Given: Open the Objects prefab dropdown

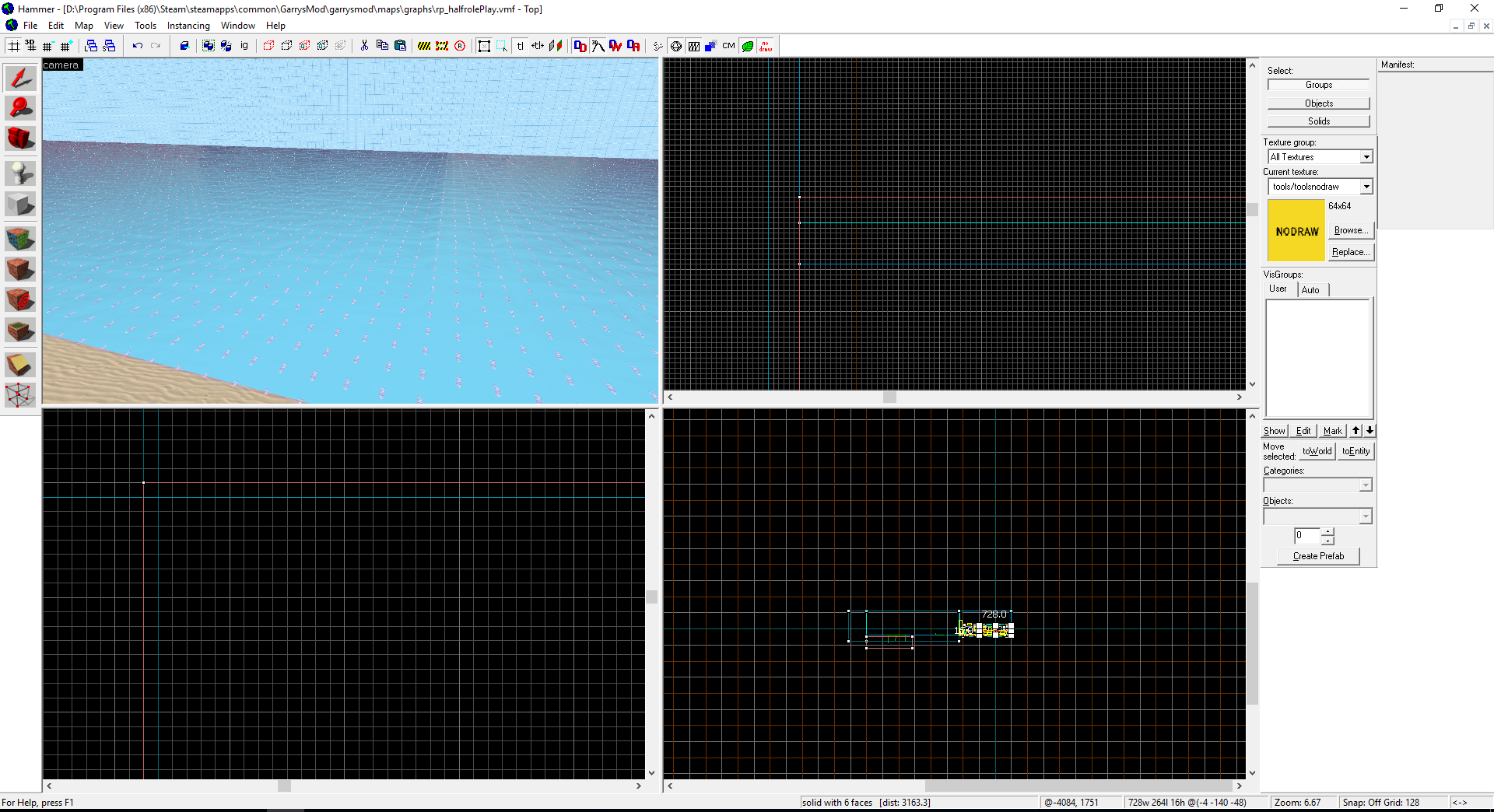Looking at the screenshot, I should (1365, 516).
